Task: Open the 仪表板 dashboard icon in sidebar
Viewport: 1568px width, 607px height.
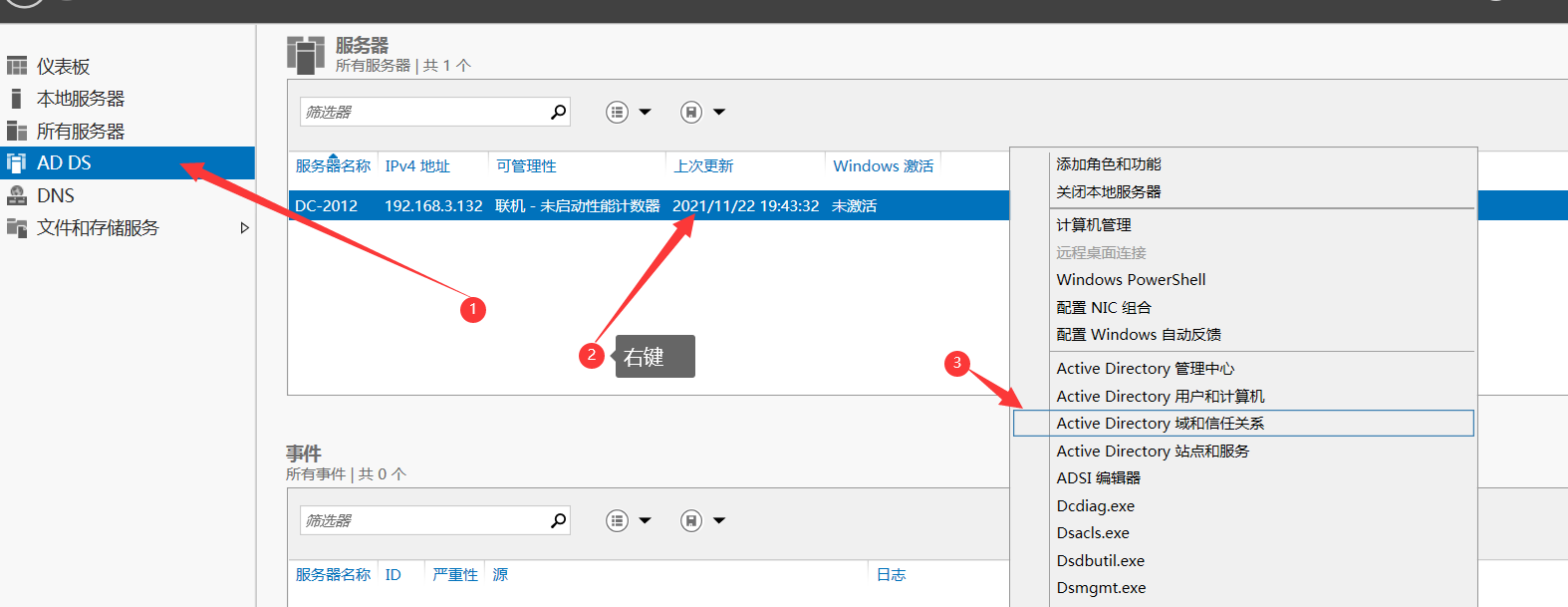Action: [17, 67]
